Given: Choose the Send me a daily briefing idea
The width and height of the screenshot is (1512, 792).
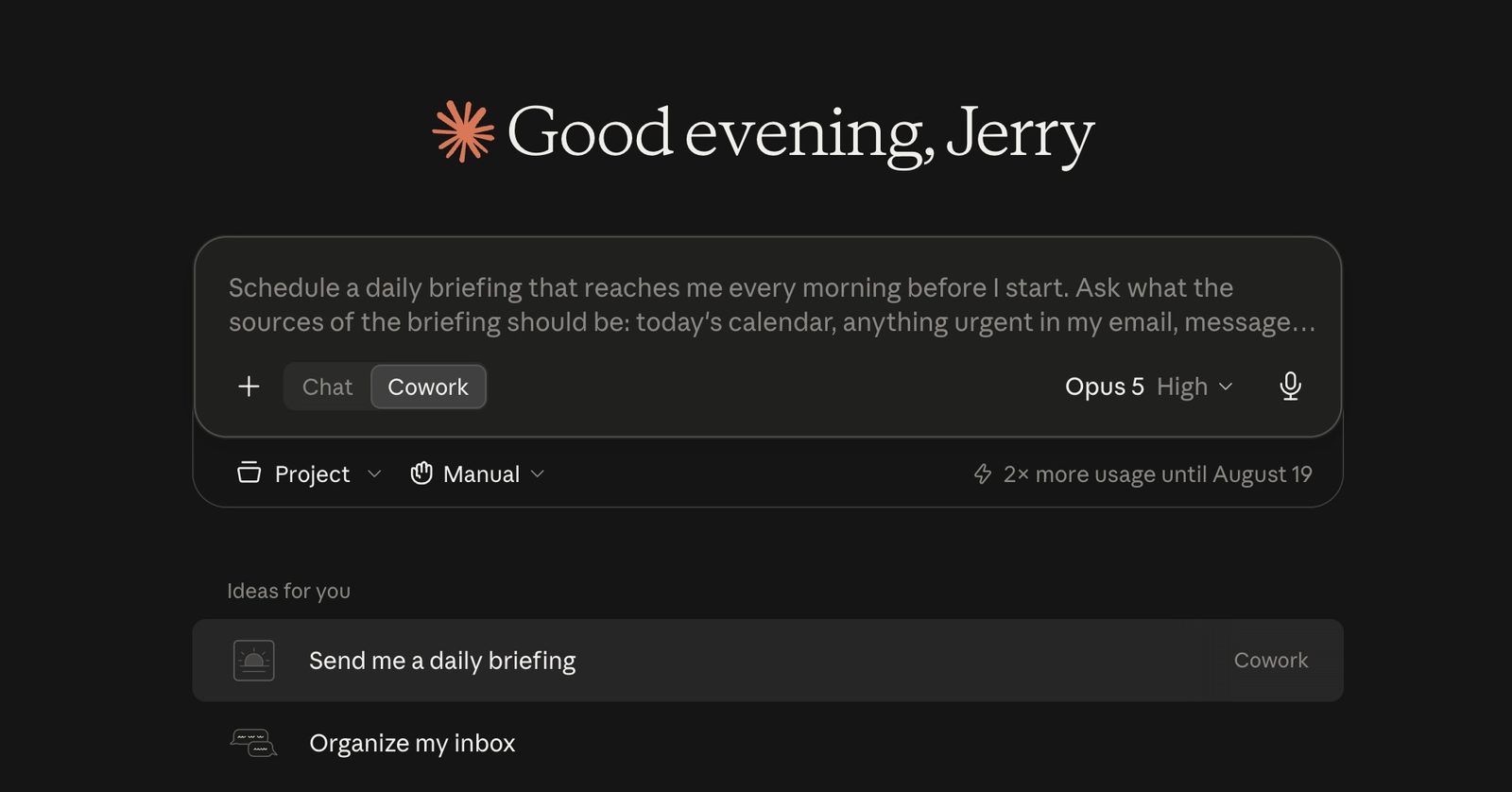Looking at the screenshot, I should [x=767, y=661].
